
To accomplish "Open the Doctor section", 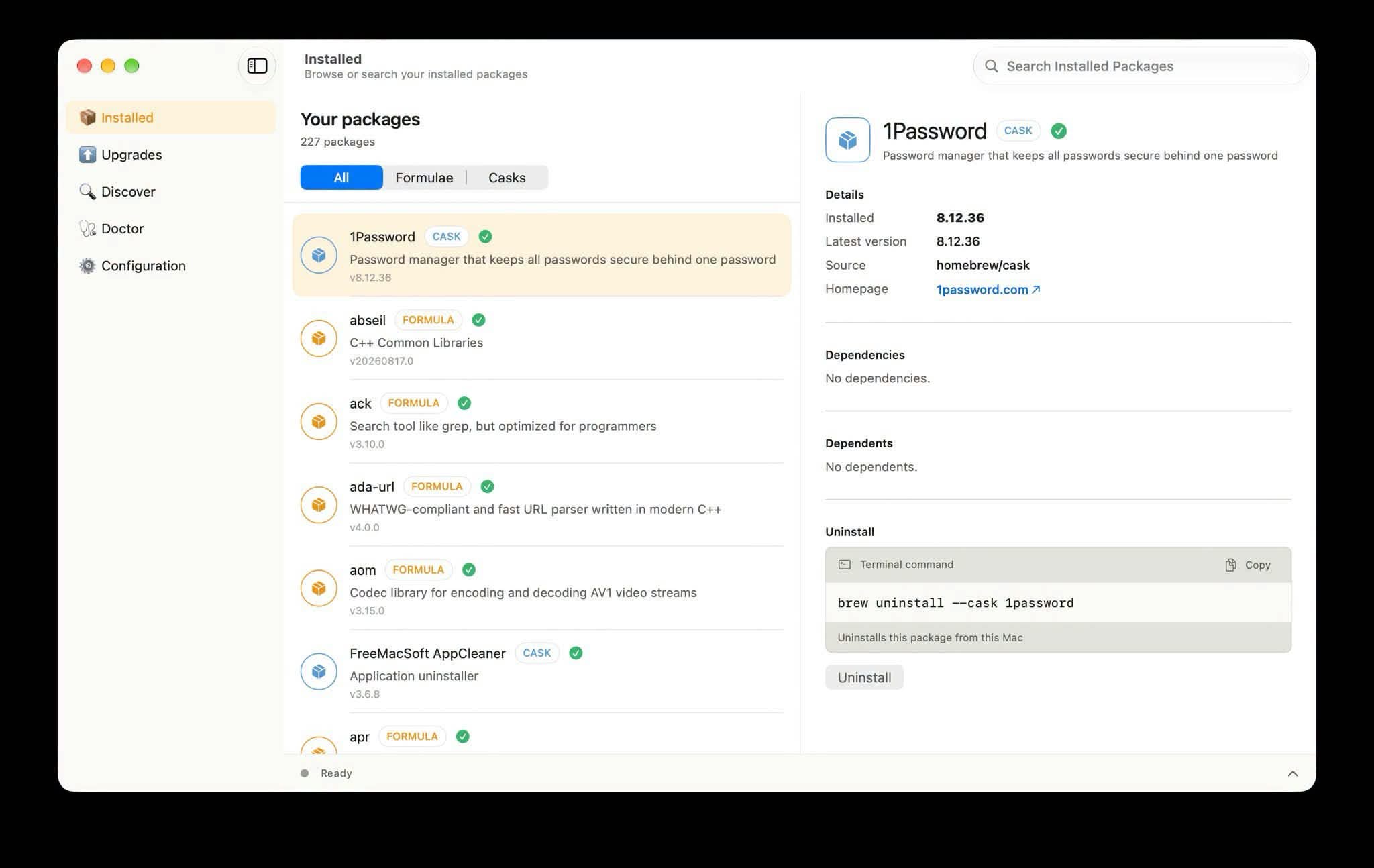I will (x=170, y=229).
